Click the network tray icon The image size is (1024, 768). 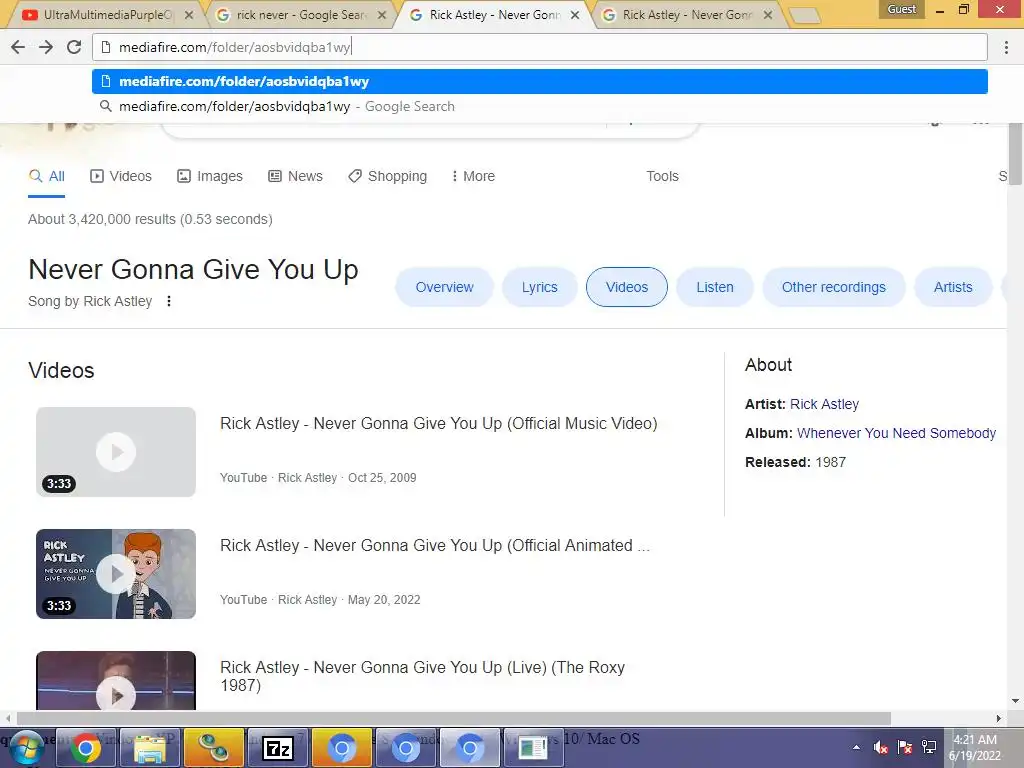[x=929, y=747]
